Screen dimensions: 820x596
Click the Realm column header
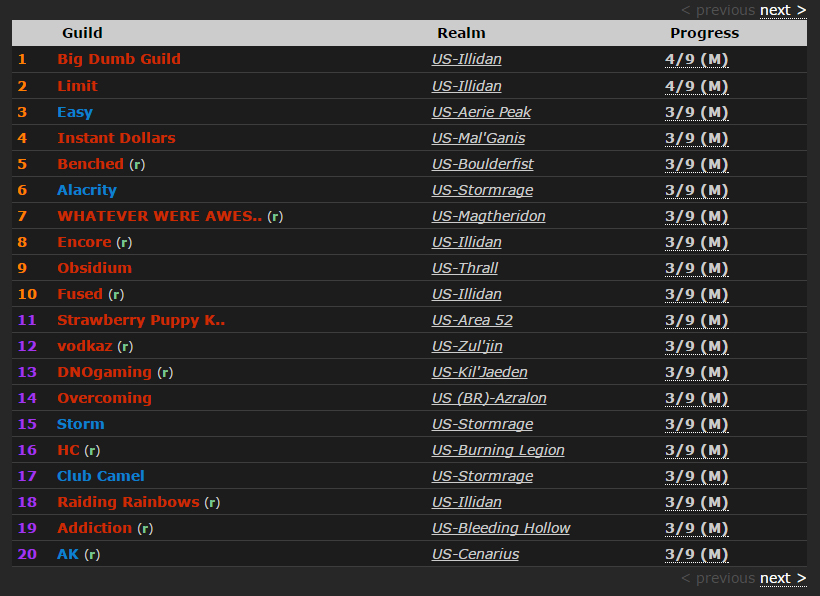[x=461, y=33]
